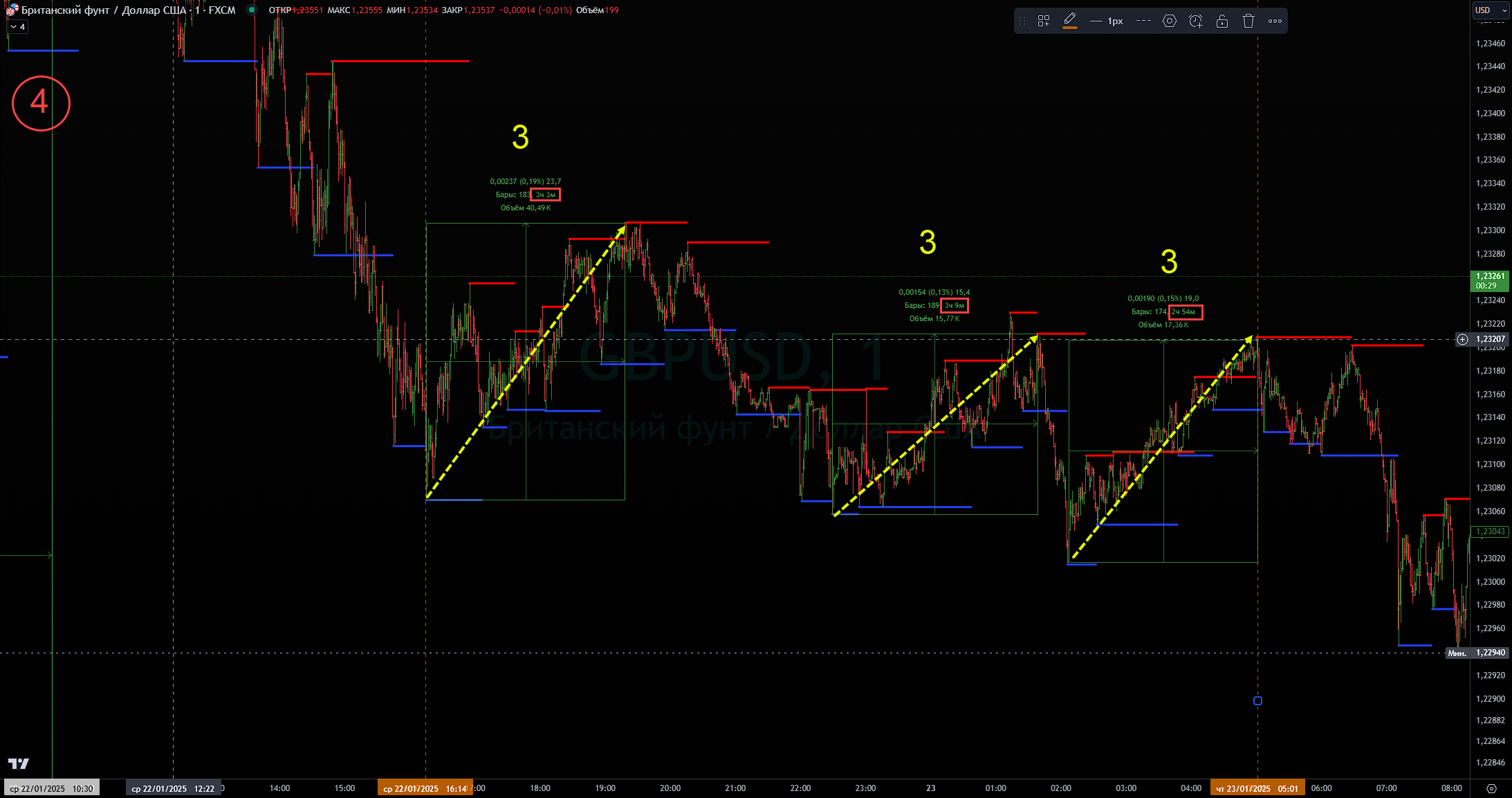Click the ср 22/01/2025 16:14 date label

point(425,788)
